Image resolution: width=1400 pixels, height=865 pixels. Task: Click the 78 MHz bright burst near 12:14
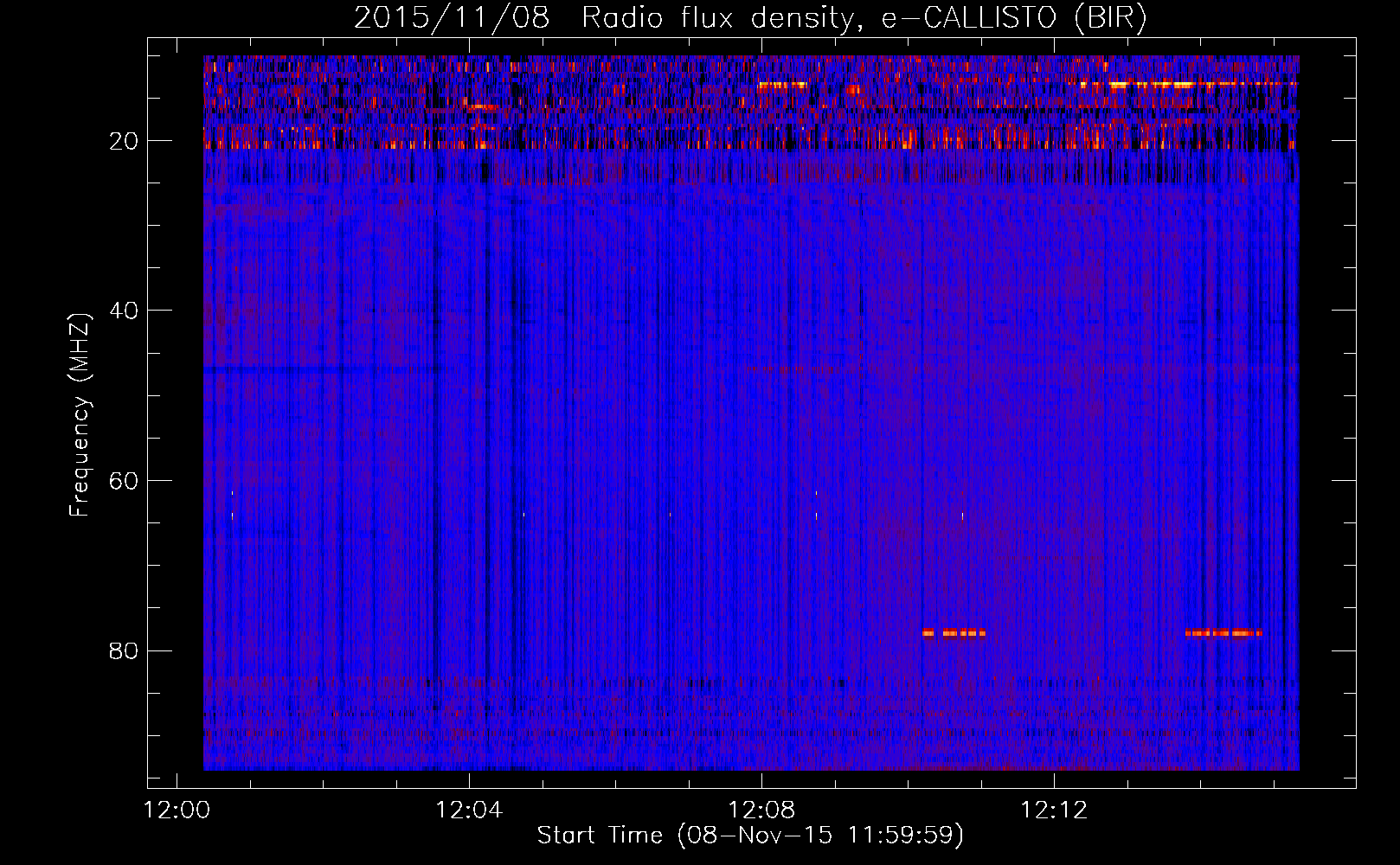tap(1223, 633)
